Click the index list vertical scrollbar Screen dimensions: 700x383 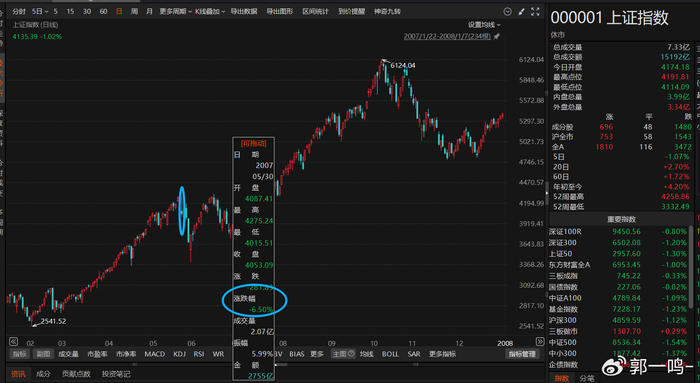tap(692, 268)
